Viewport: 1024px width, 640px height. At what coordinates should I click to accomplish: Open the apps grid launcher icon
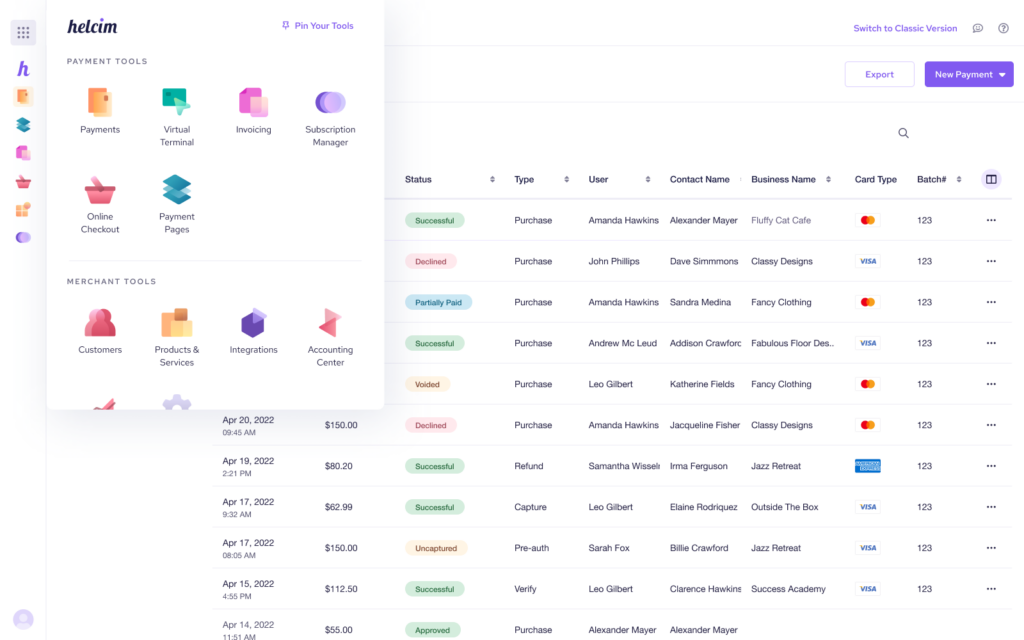[23, 32]
